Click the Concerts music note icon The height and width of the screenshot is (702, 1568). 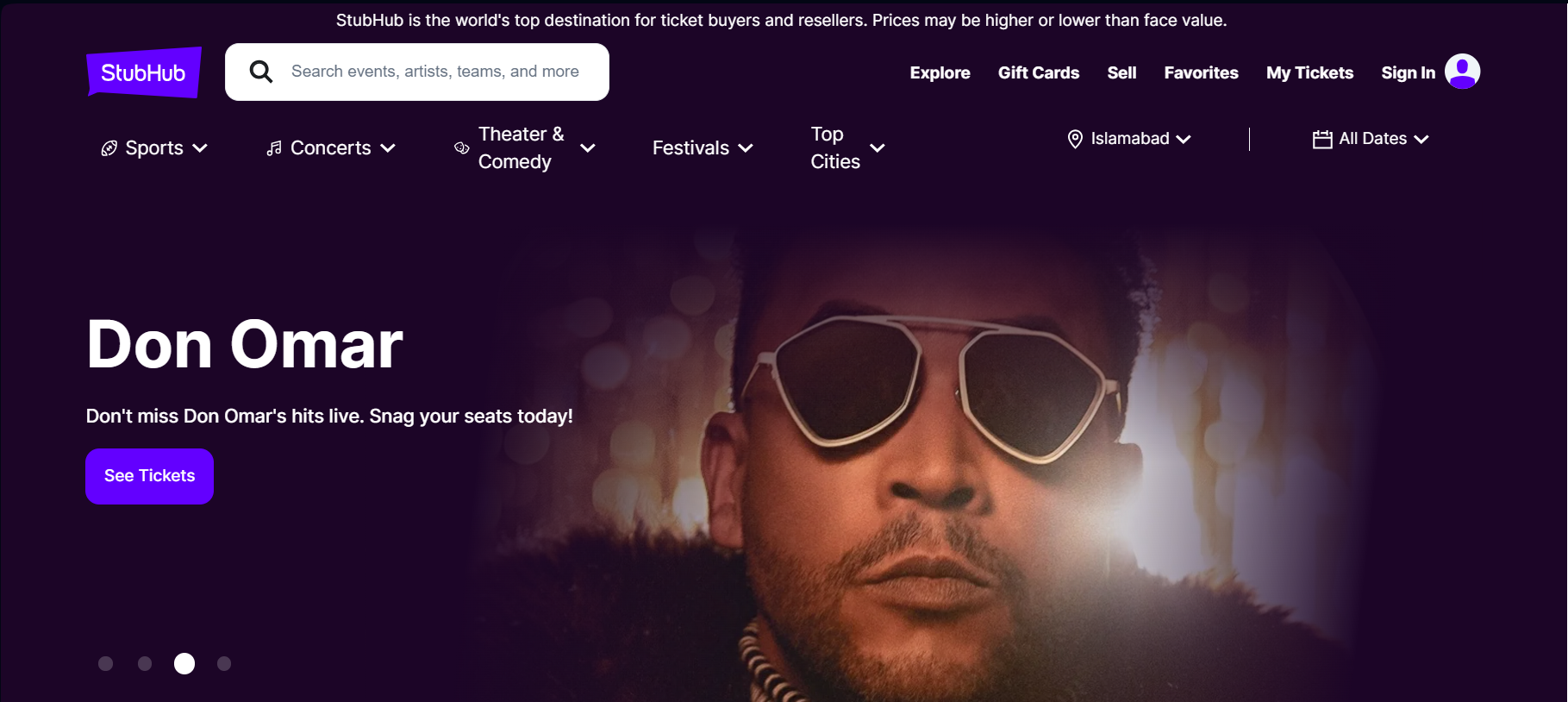point(274,148)
